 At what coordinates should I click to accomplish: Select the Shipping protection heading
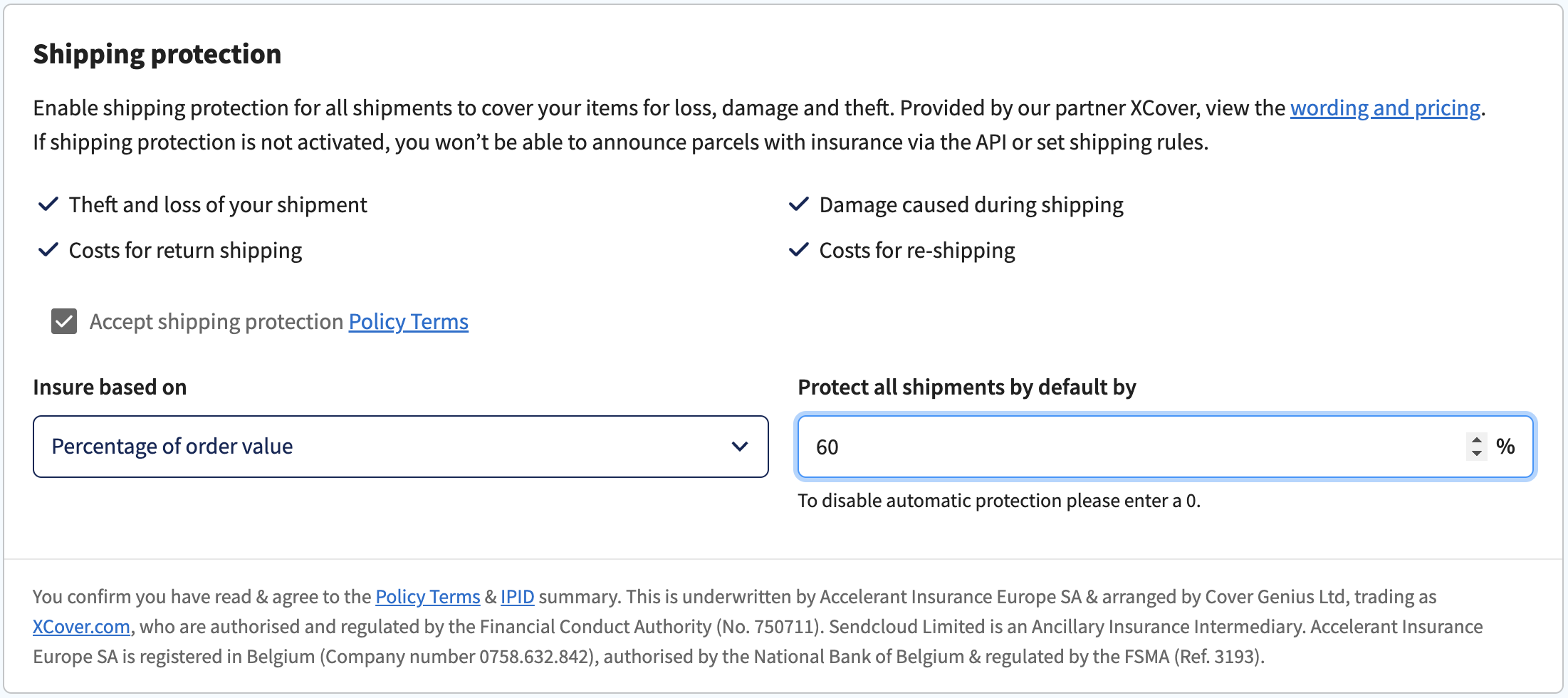pyautogui.click(x=157, y=53)
